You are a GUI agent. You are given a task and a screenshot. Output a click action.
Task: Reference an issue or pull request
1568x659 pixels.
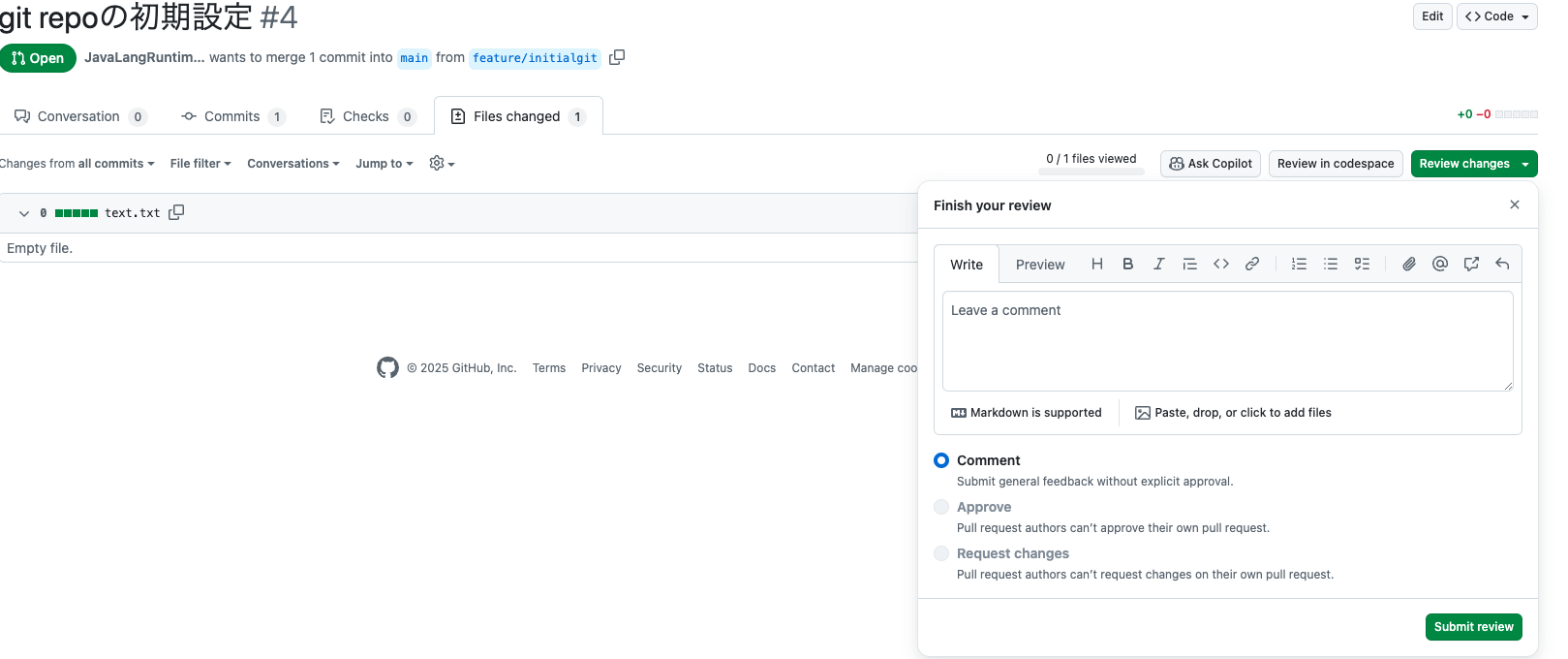click(1471, 264)
